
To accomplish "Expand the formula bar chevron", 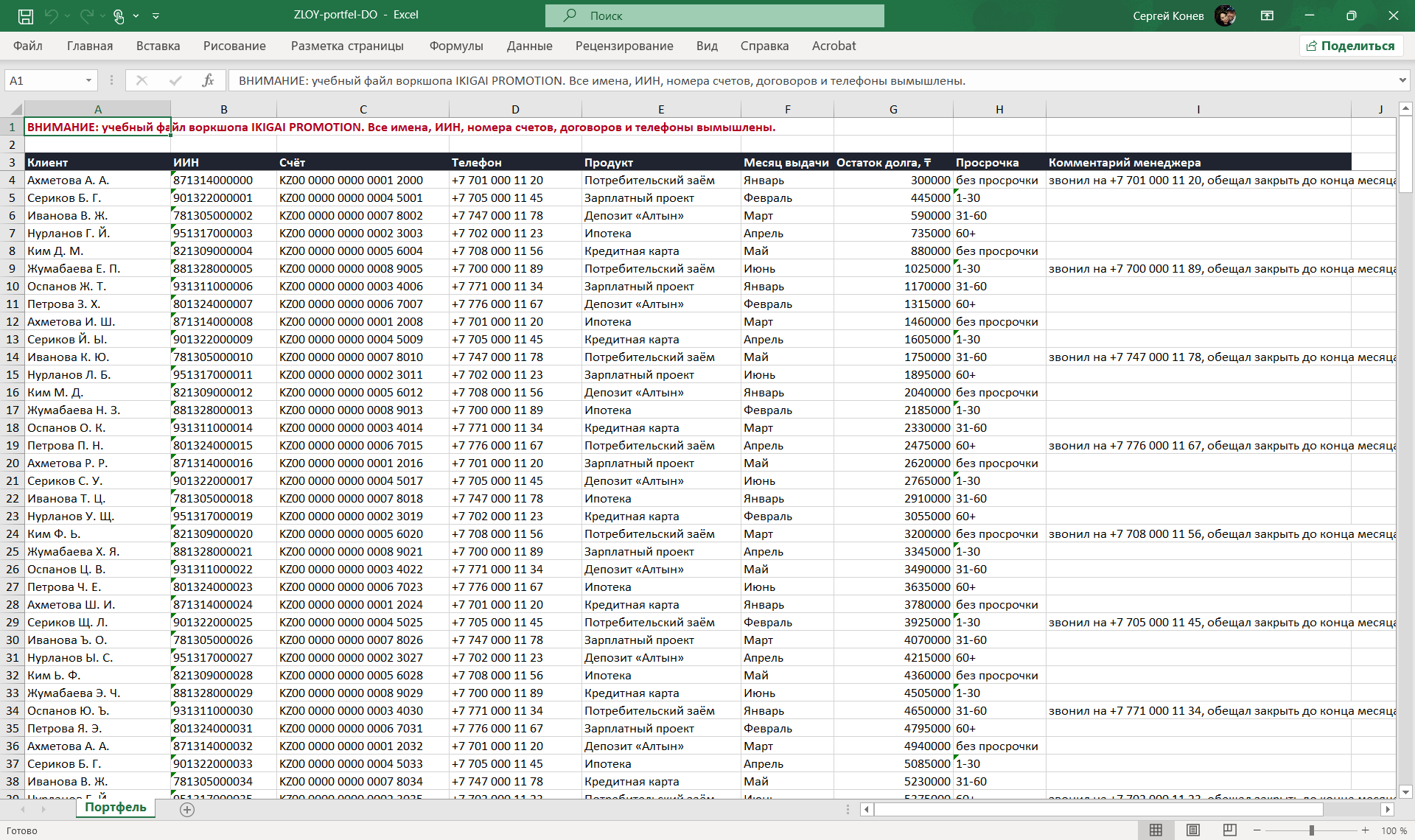I will click(1402, 80).
